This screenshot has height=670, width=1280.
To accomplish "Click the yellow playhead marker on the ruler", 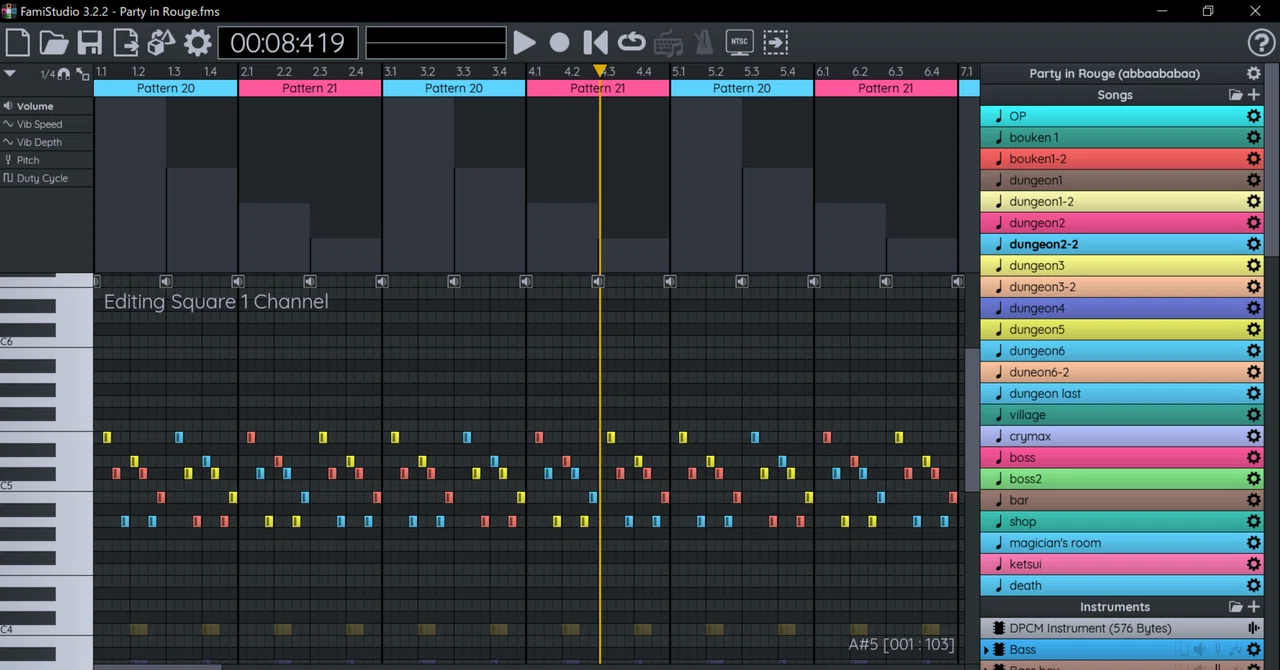I will coord(599,71).
